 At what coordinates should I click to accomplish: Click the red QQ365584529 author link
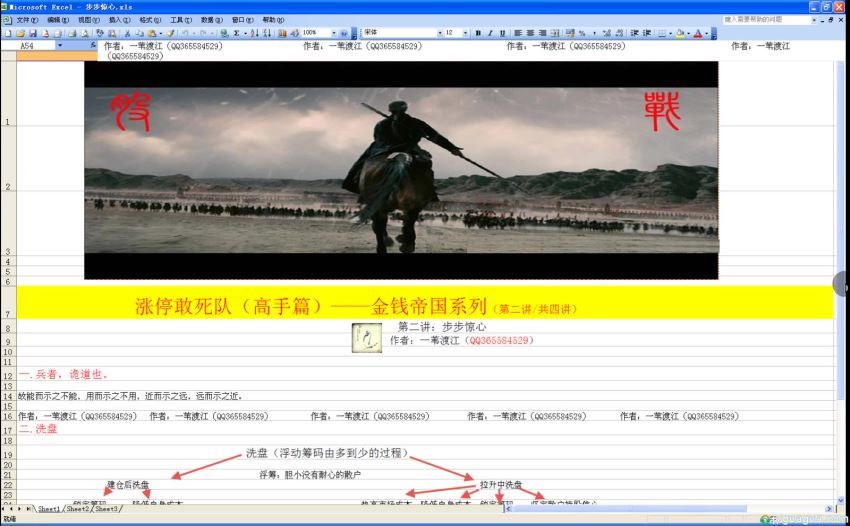[500, 341]
